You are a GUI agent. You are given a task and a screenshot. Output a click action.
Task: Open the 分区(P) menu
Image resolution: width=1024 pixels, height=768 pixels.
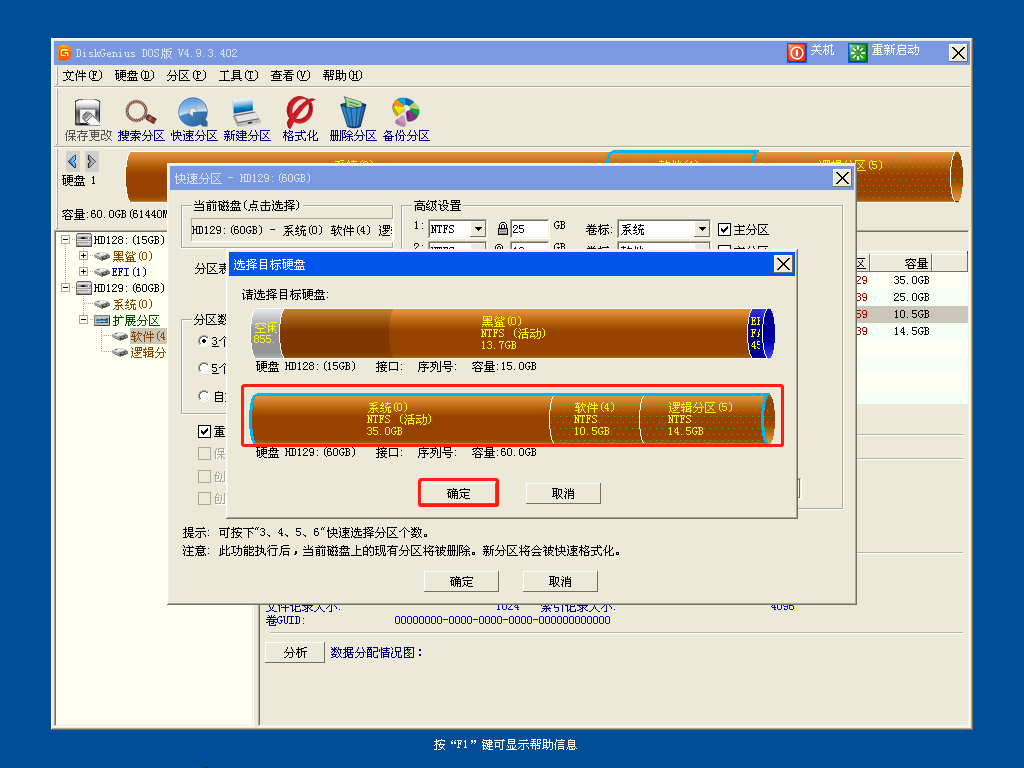tap(186, 76)
